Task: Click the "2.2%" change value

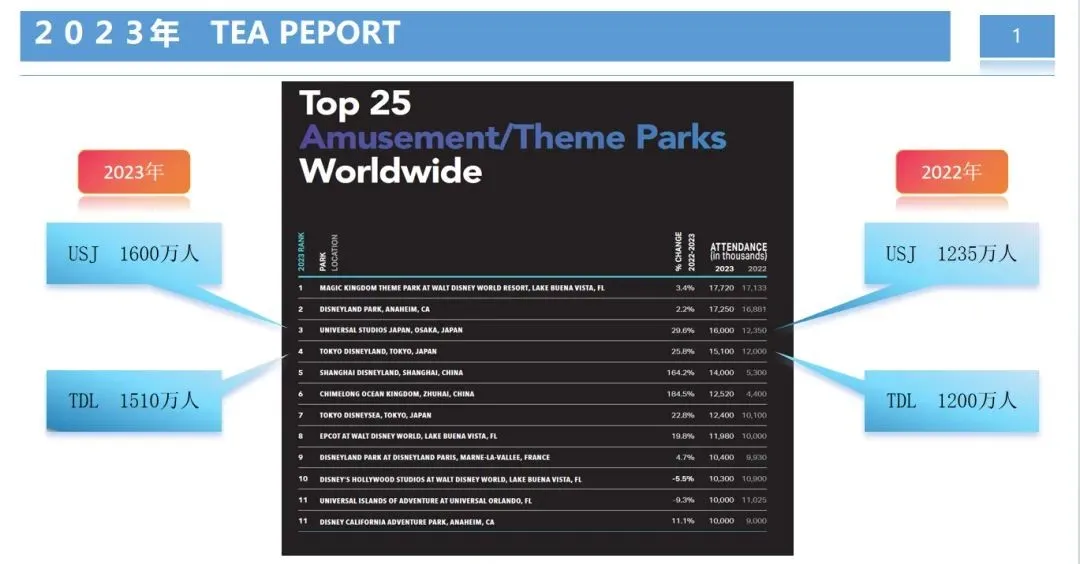Action: (x=685, y=309)
